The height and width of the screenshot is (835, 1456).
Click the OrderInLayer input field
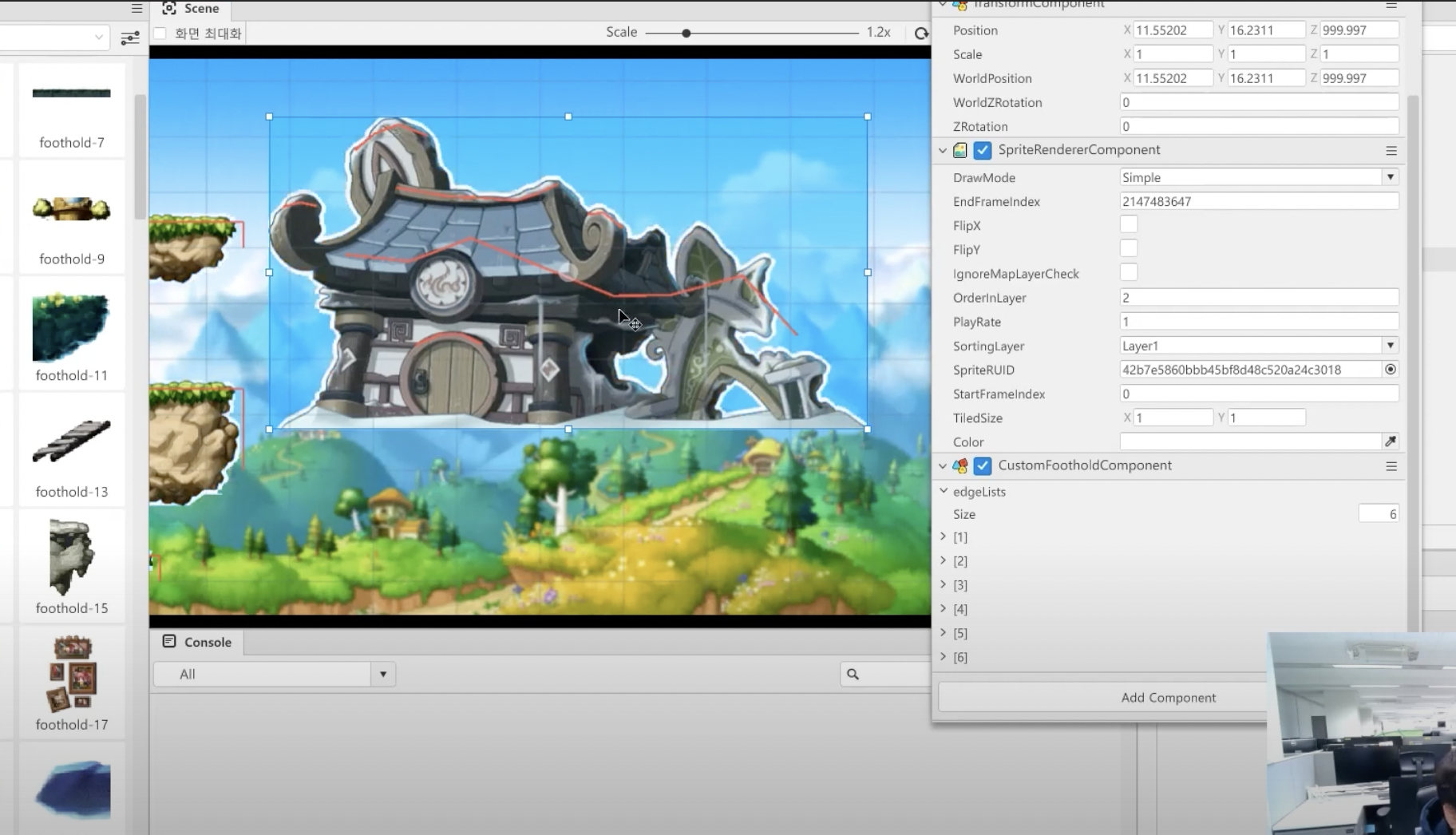pos(1260,298)
